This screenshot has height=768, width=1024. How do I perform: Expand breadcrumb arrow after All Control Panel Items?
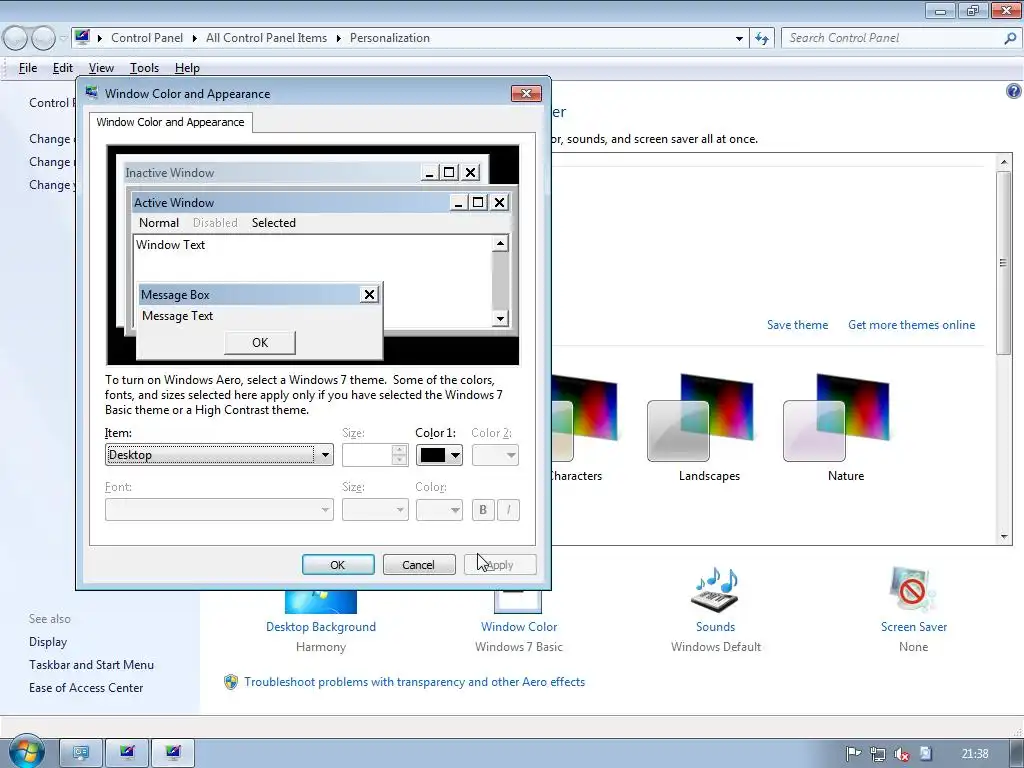pos(338,38)
